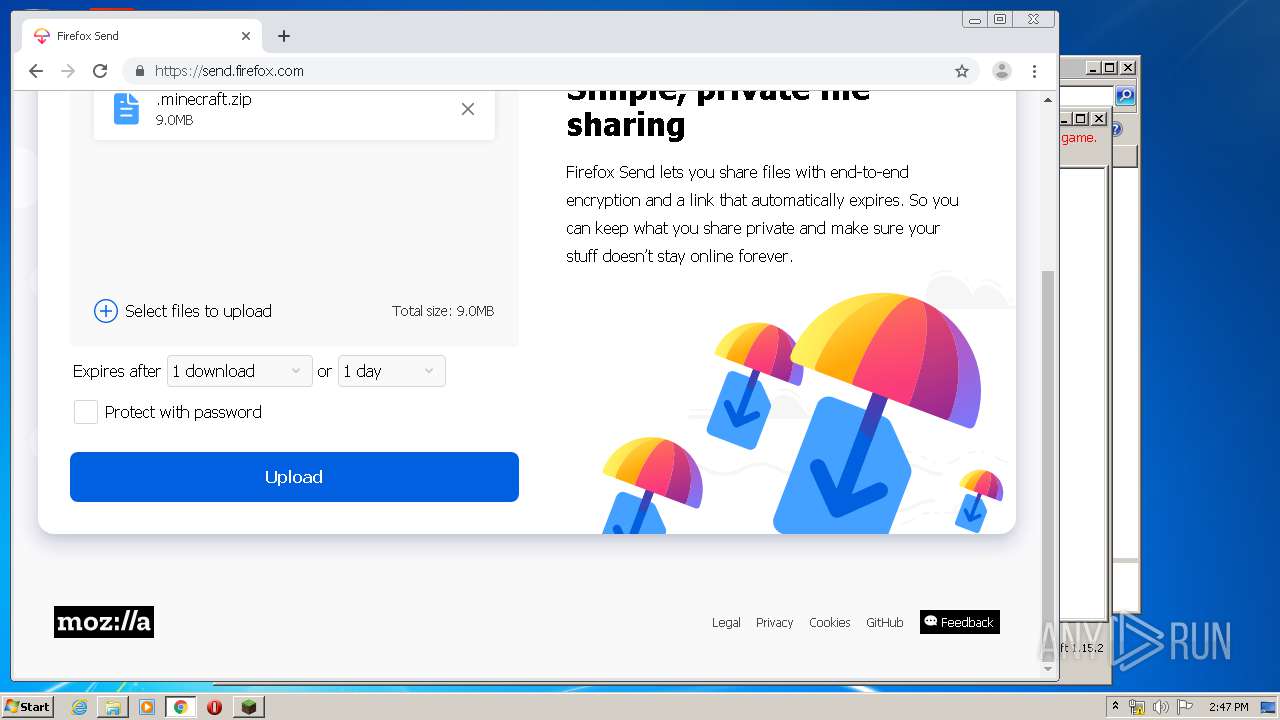Click the Mozilla logo in the footer
The width and height of the screenshot is (1280, 720).
tap(104, 622)
